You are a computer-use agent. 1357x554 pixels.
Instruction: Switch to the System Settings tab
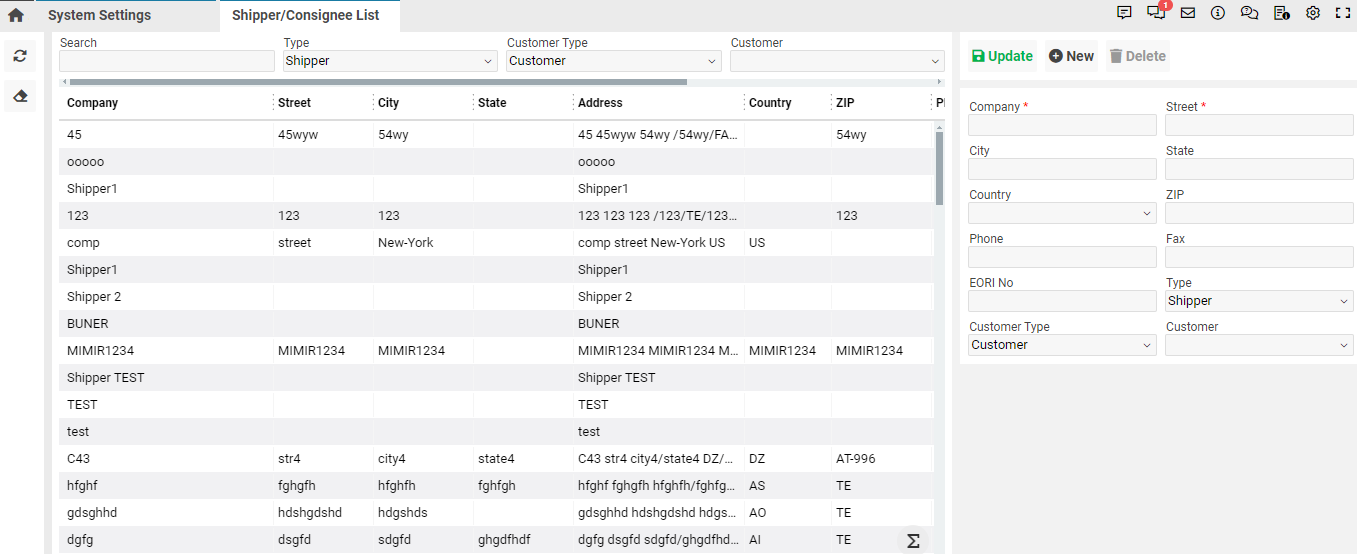[100, 15]
